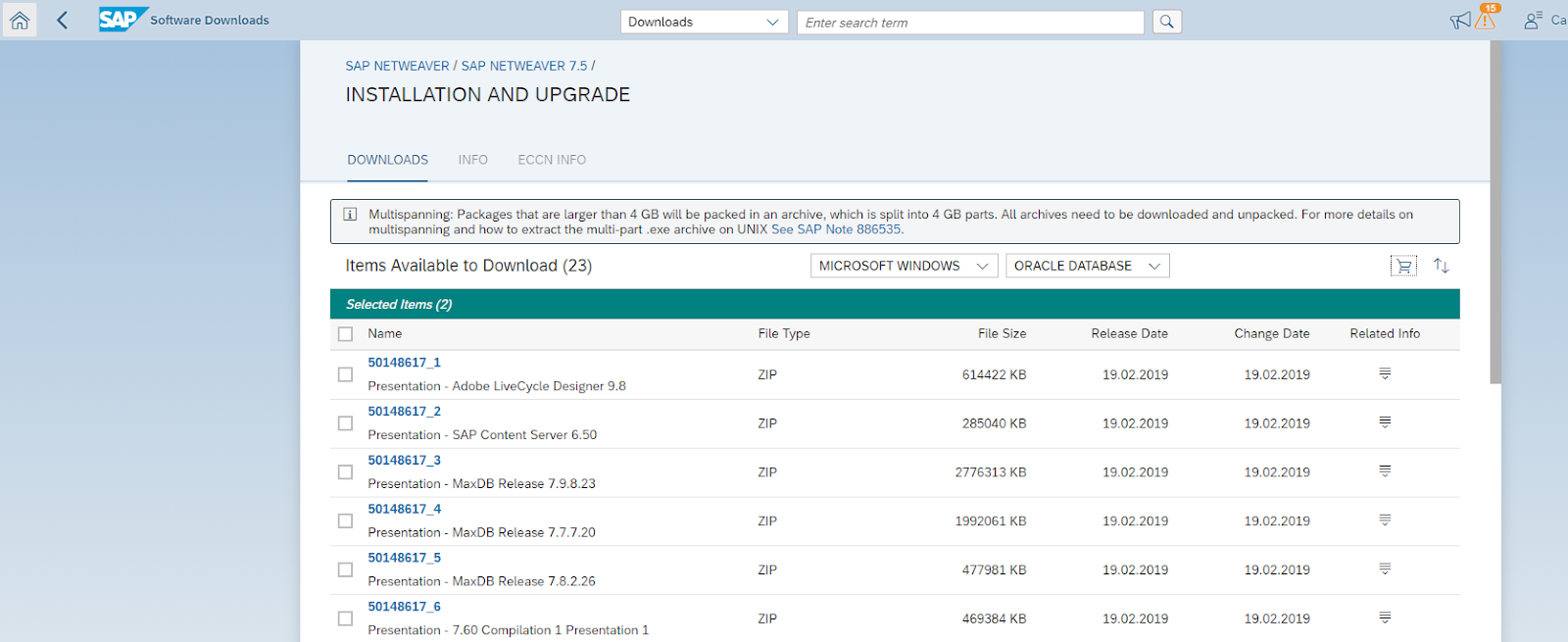Open SAP NETWEAVER breadcrumb link
Screen dimensions: 1568x642
click(397, 66)
